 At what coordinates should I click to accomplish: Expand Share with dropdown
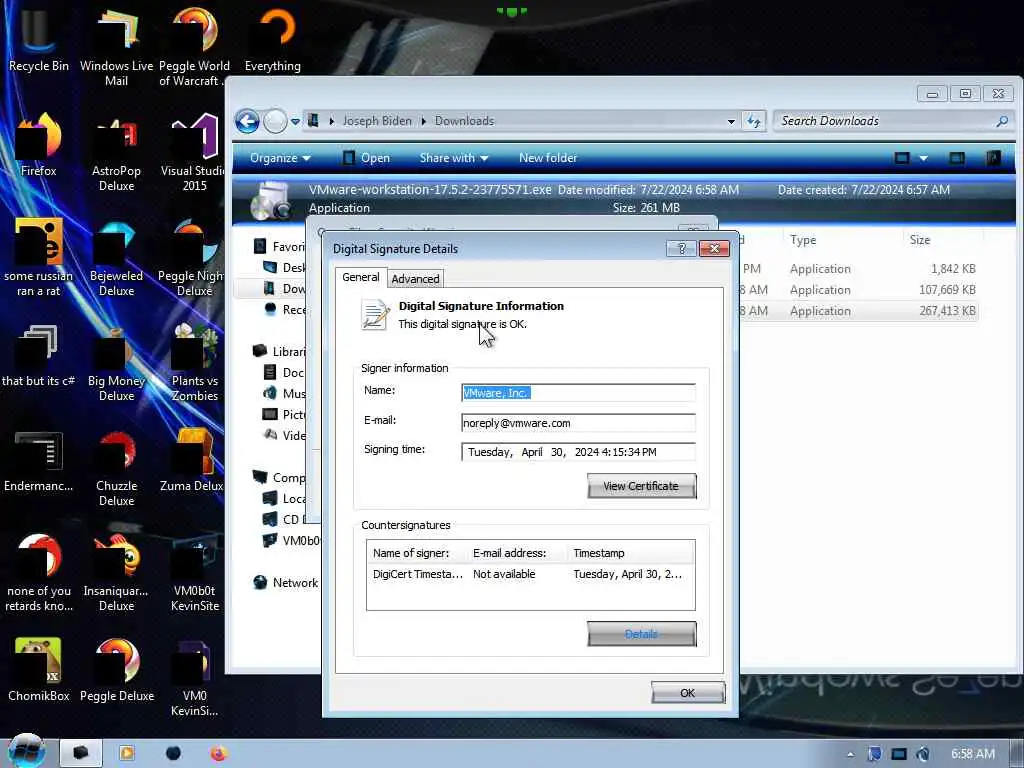click(454, 158)
